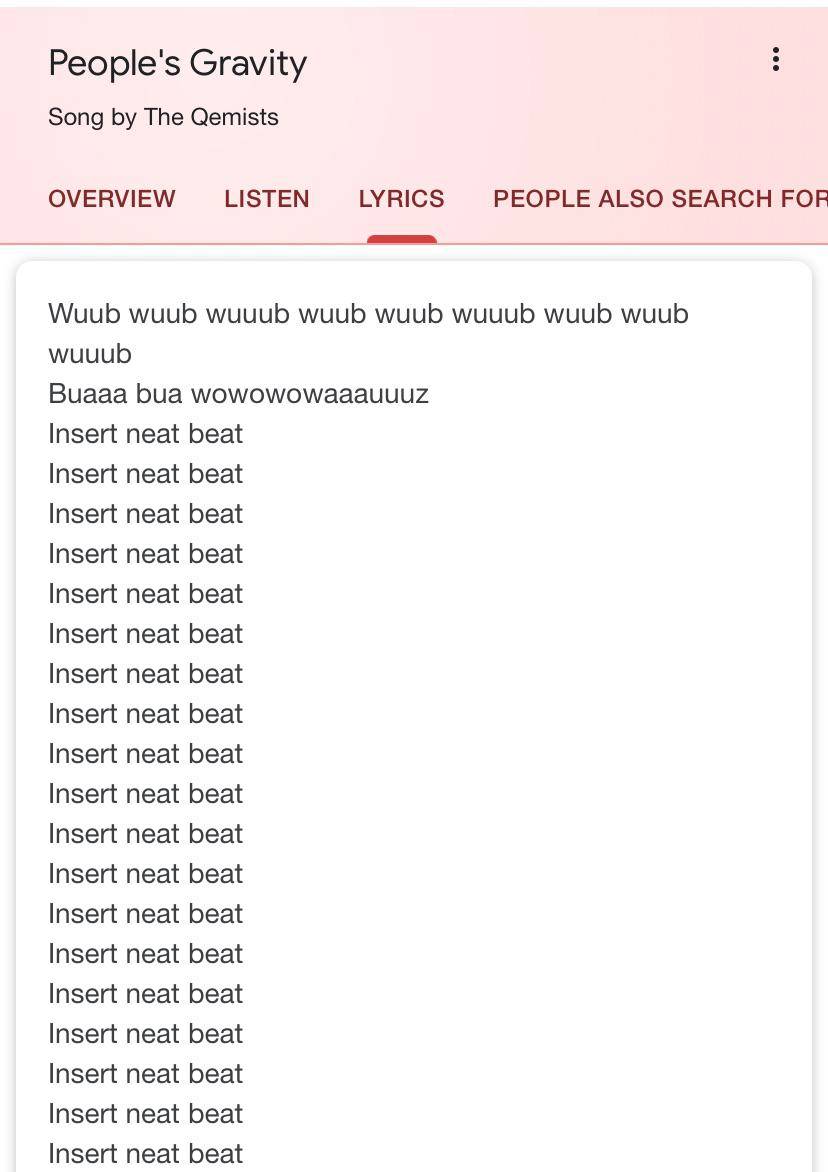Click The Qemists artist name

211,117
